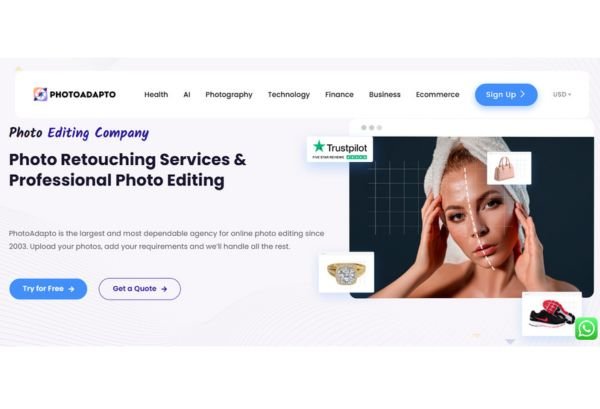Viewport: 600px width, 409px height.
Task: Click the arrow in Get a Quote
Action: [164, 289]
